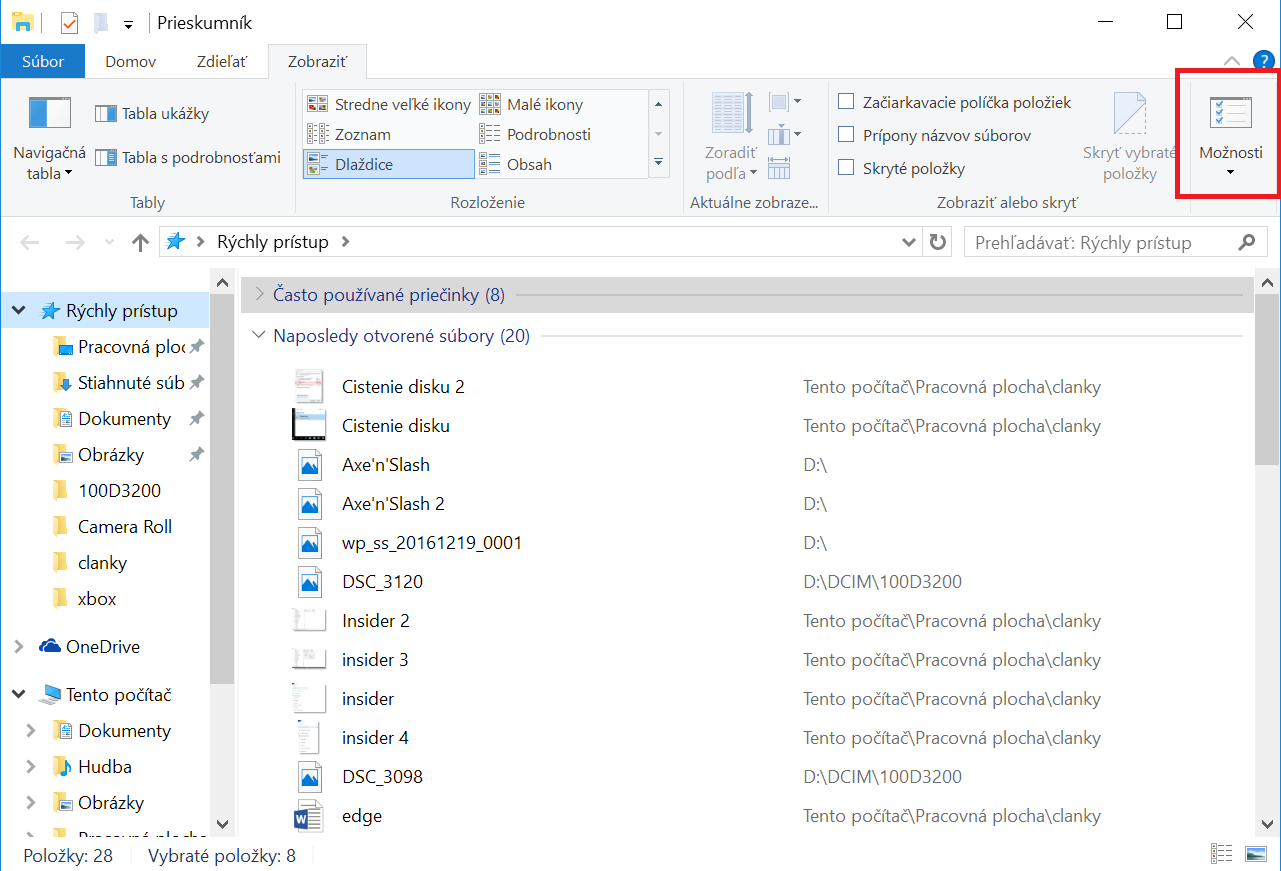Enable Prípony názvov súborov checkbox
Screen dimensions: 1281x871
846,135
